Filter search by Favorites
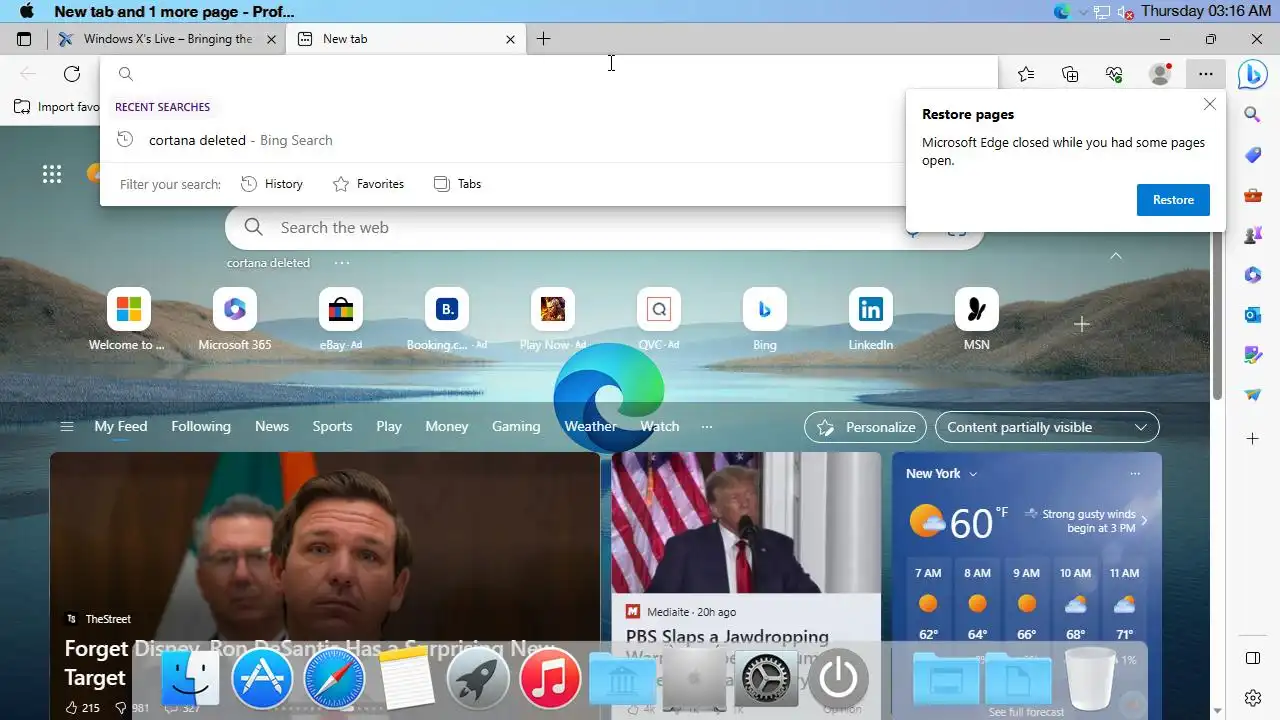1280x720 pixels. click(368, 184)
